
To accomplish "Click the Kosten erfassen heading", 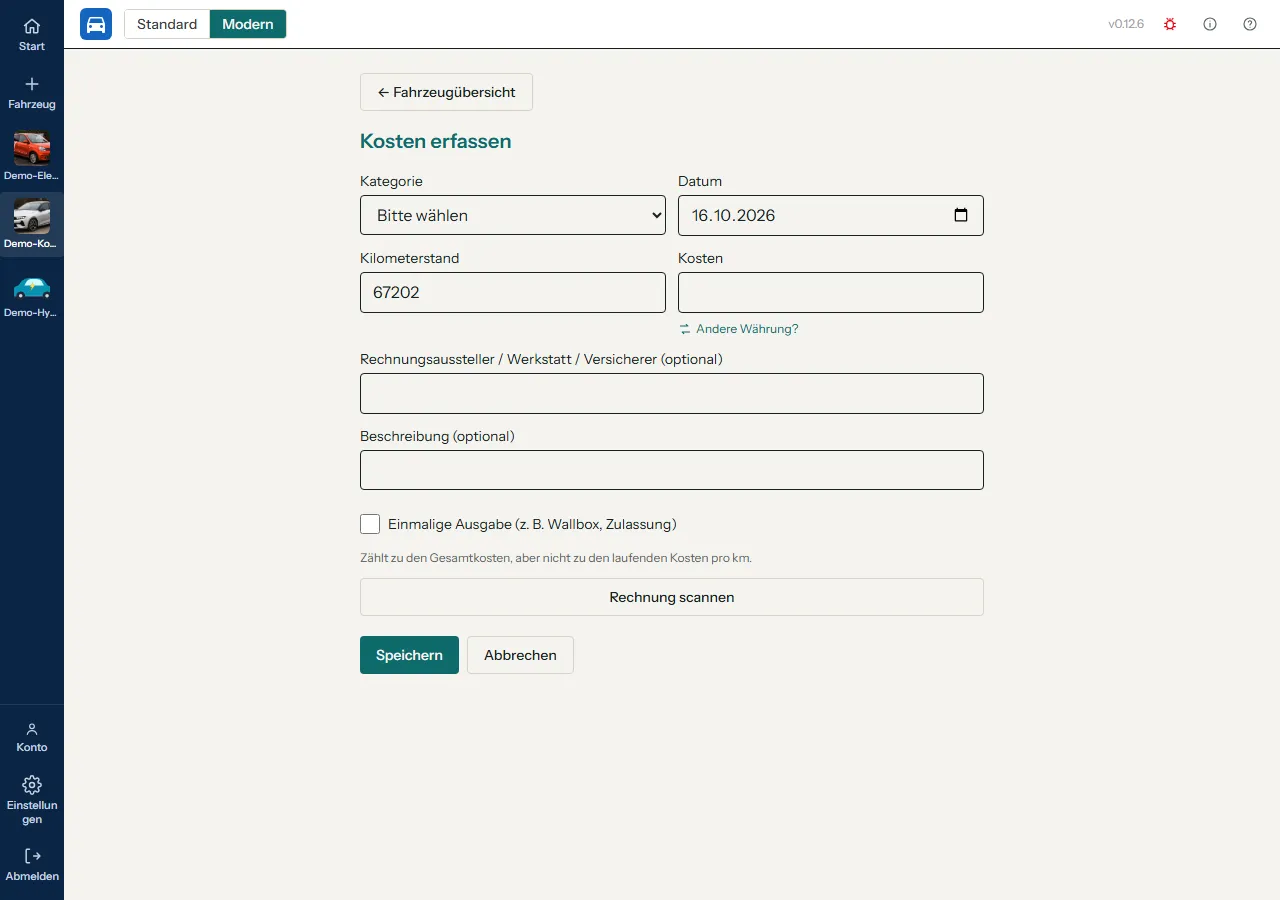I will 435,141.
